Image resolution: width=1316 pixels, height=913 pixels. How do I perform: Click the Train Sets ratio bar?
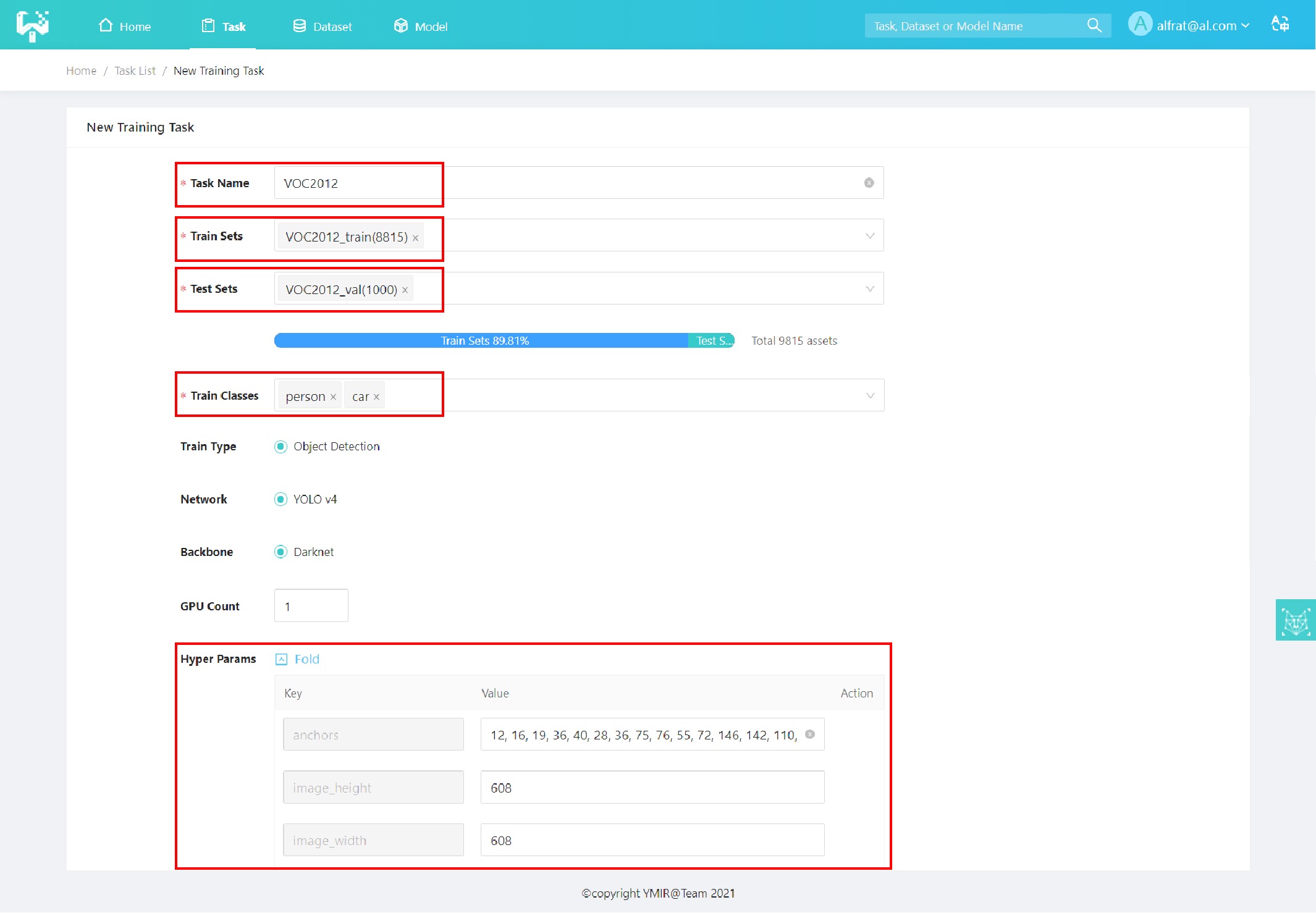484,341
